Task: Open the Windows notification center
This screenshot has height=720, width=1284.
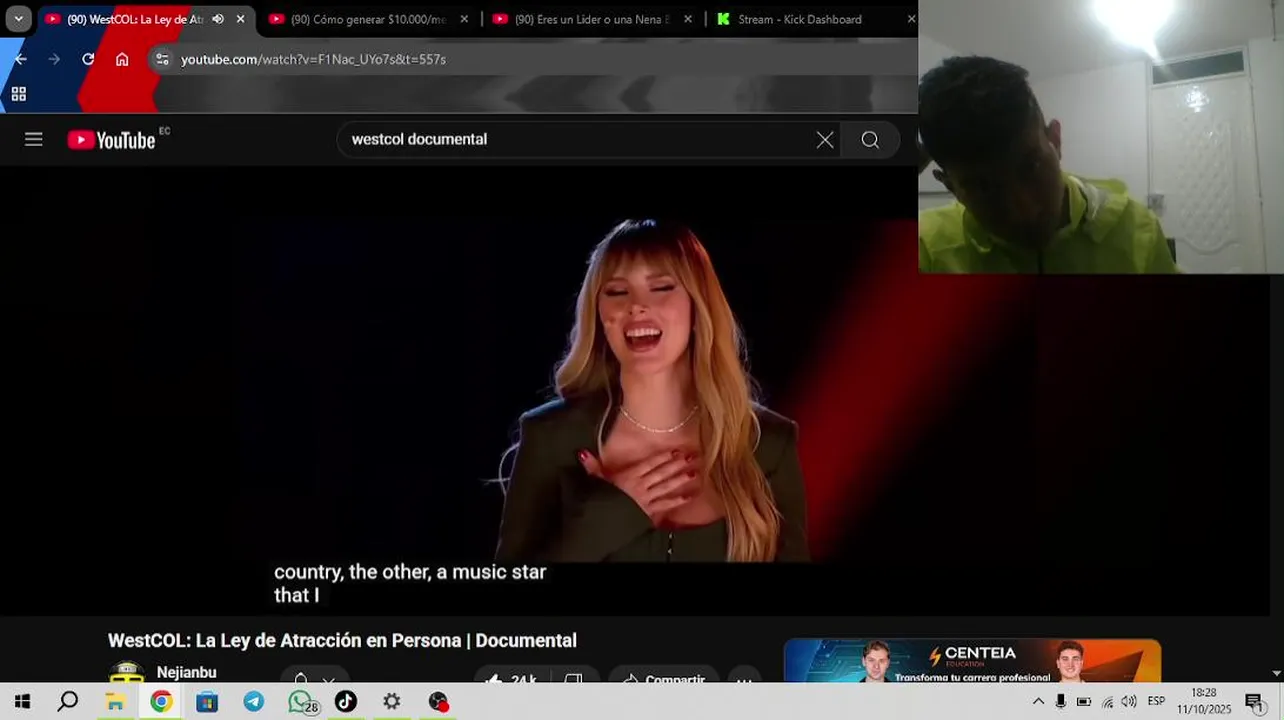Action: [x=1255, y=702]
